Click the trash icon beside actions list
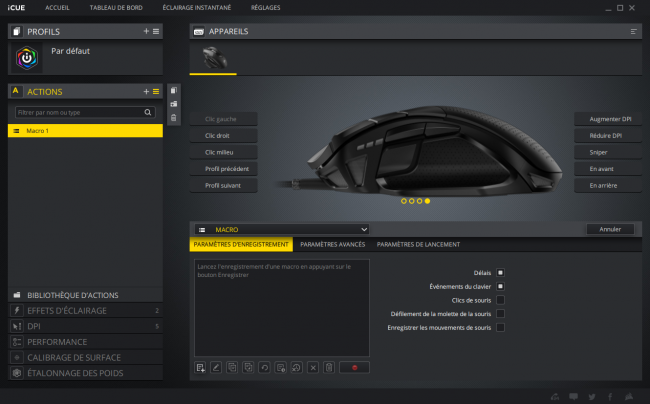650x404 pixels. pyautogui.click(x=174, y=118)
